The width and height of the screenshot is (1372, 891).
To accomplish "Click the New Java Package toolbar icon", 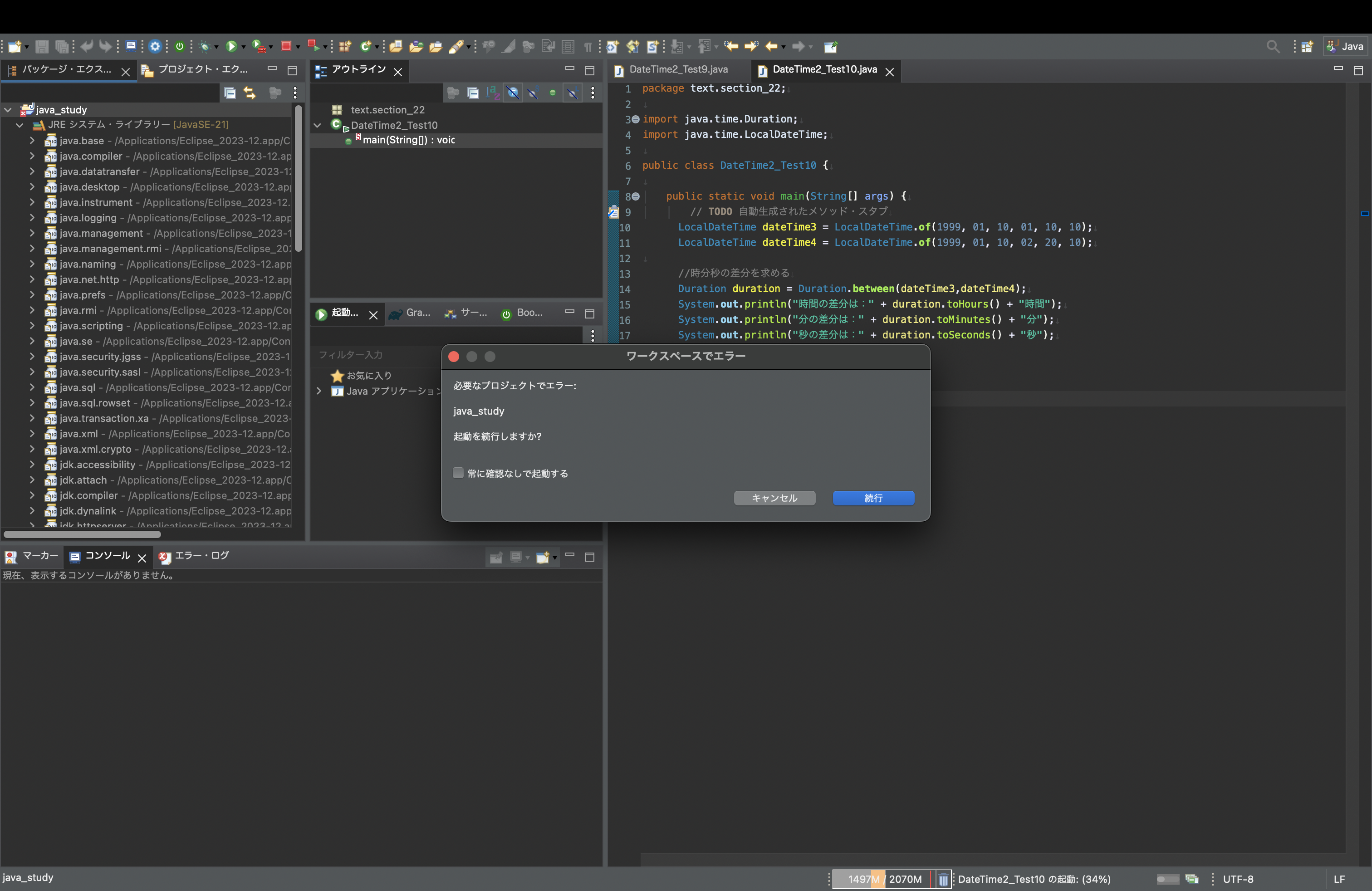I will [345, 47].
